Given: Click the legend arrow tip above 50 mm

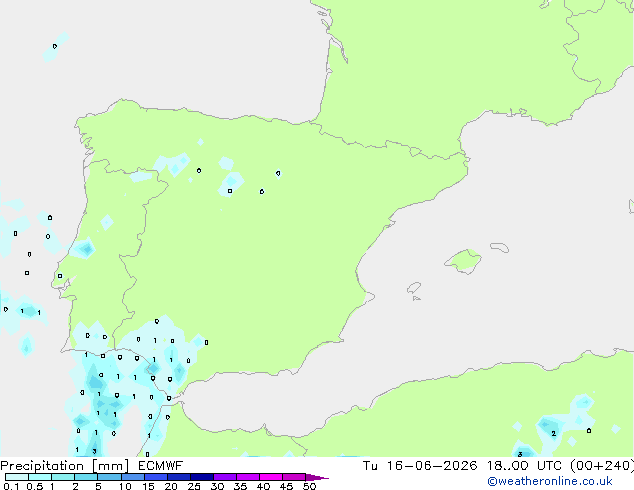Looking at the screenshot, I should (317, 477).
